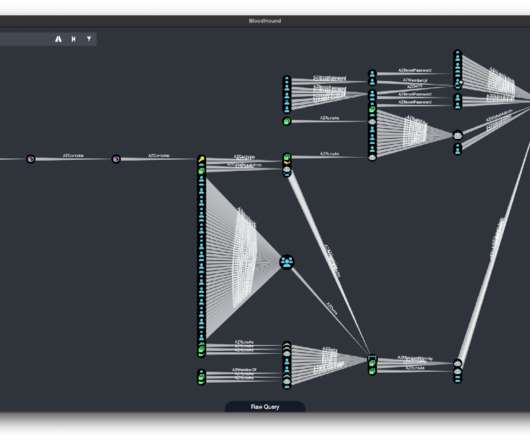Select the yellow key node icon

(x=201, y=159)
